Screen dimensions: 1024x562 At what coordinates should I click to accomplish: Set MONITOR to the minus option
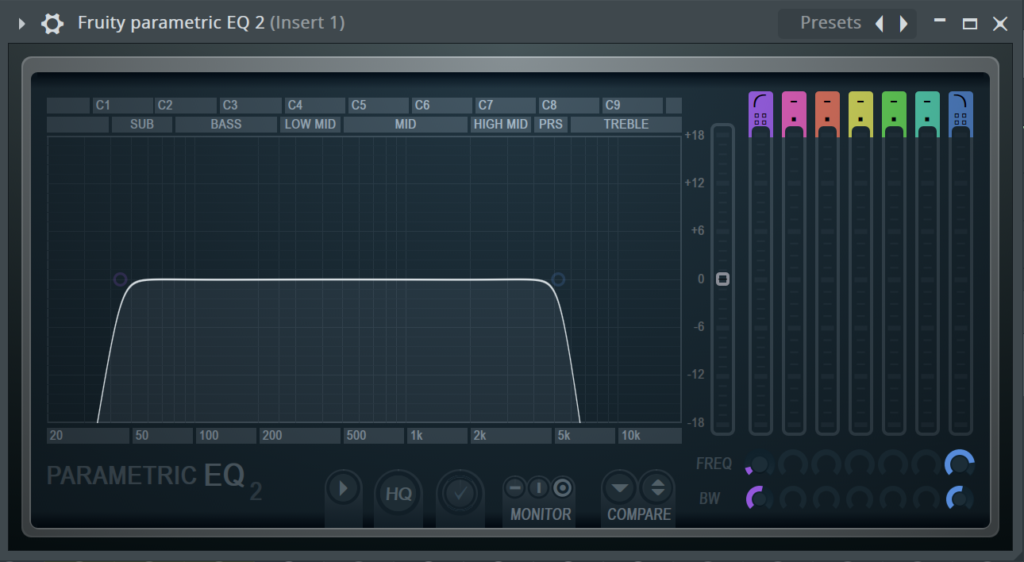(x=515, y=488)
